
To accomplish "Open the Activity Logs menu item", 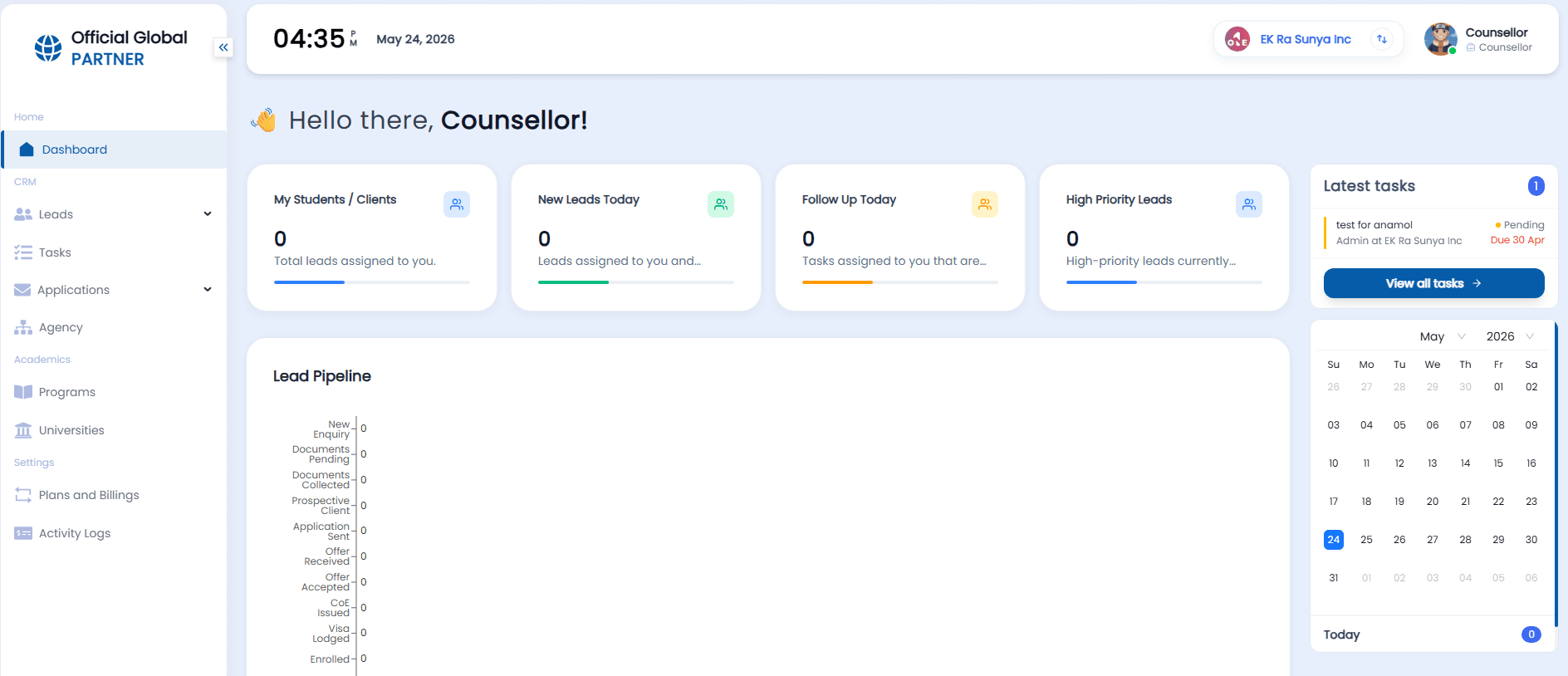I will [114, 533].
